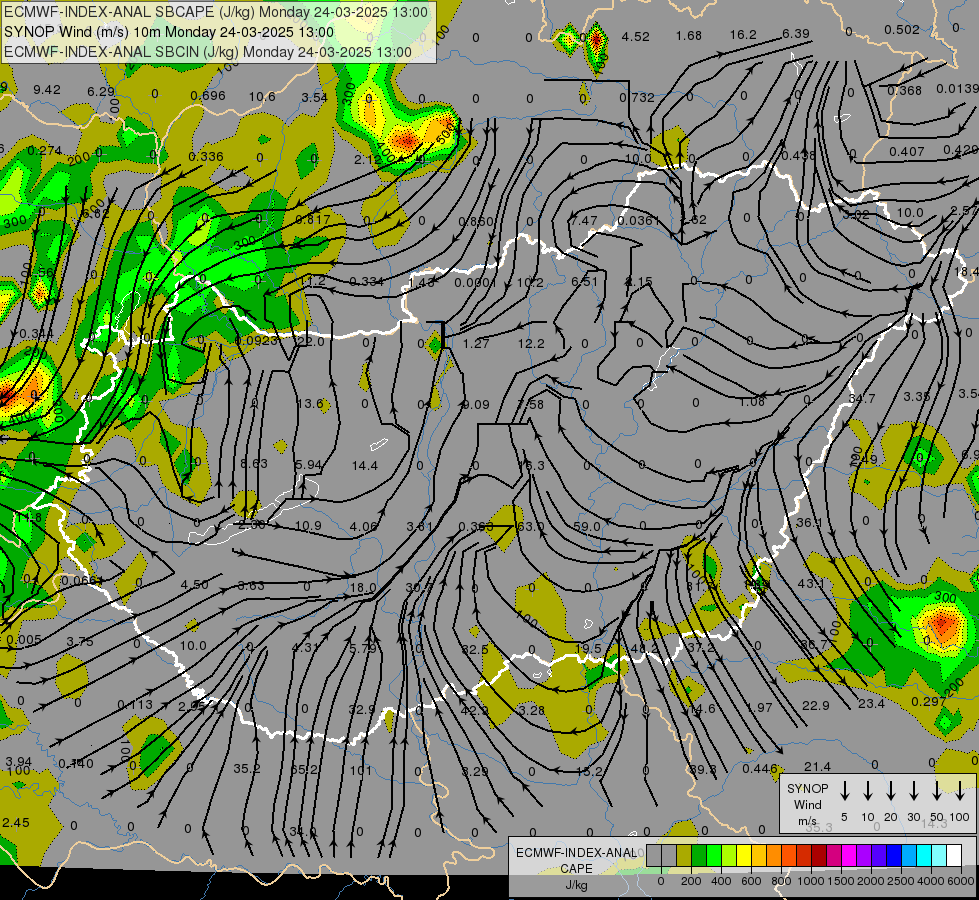Pick the dark red CAPE legend swatch
This screenshot has height=900, width=979.
pos(819,856)
